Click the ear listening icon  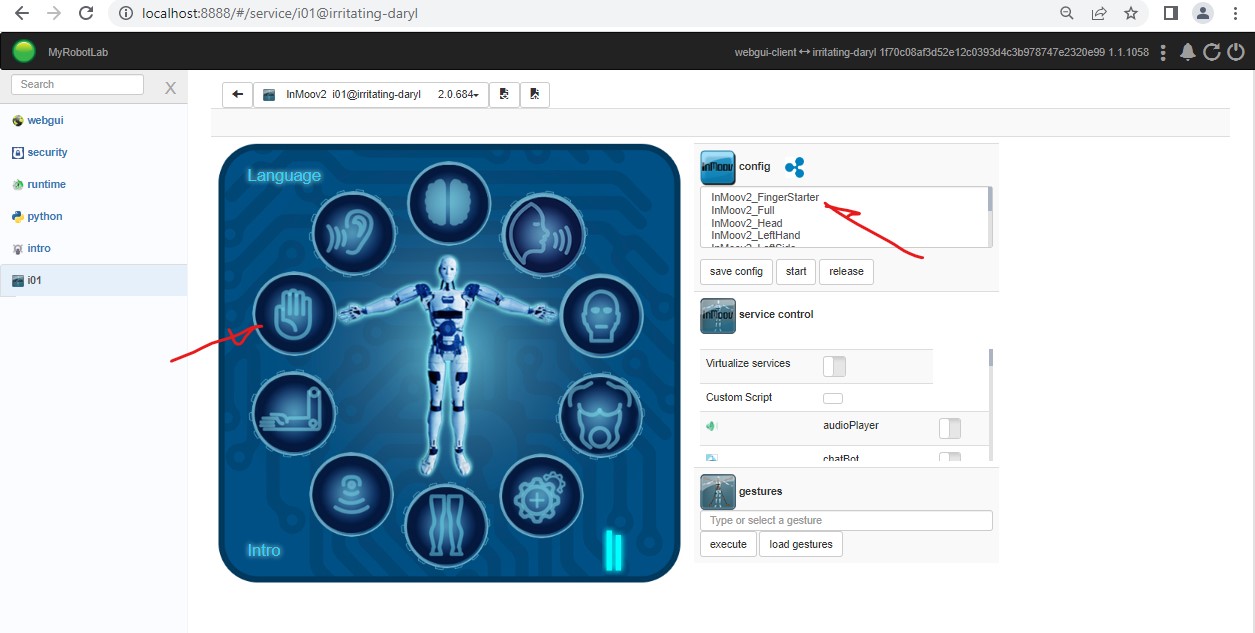pyautogui.click(x=354, y=236)
